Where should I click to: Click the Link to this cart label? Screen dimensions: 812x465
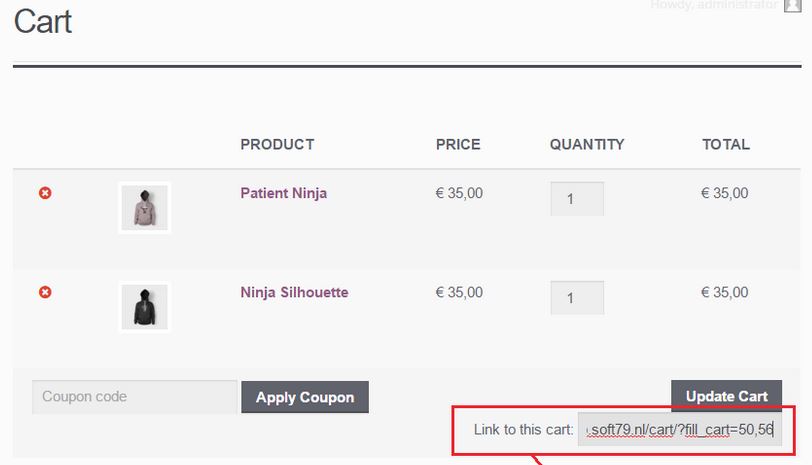524,430
